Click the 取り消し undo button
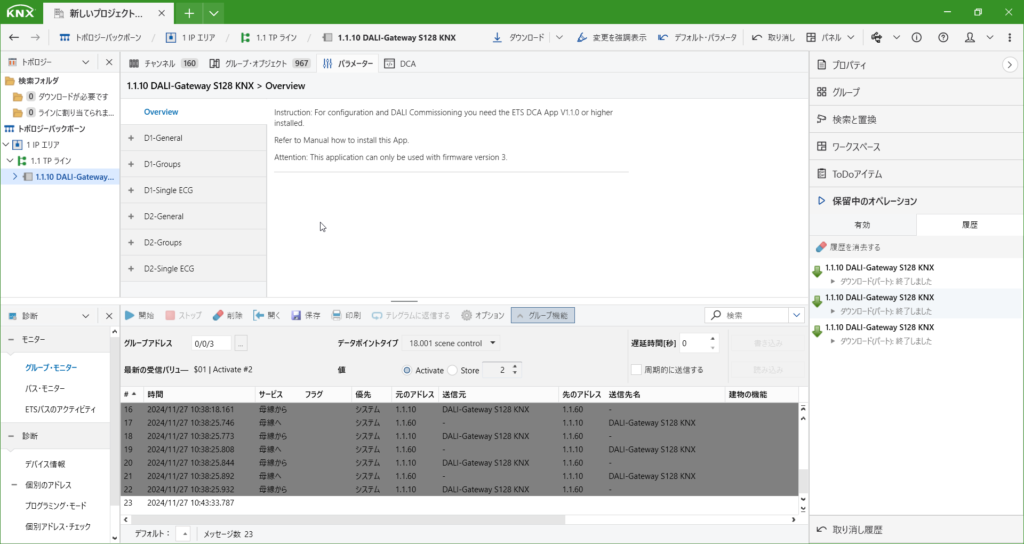The width and height of the screenshot is (1024, 544). [x=773, y=38]
